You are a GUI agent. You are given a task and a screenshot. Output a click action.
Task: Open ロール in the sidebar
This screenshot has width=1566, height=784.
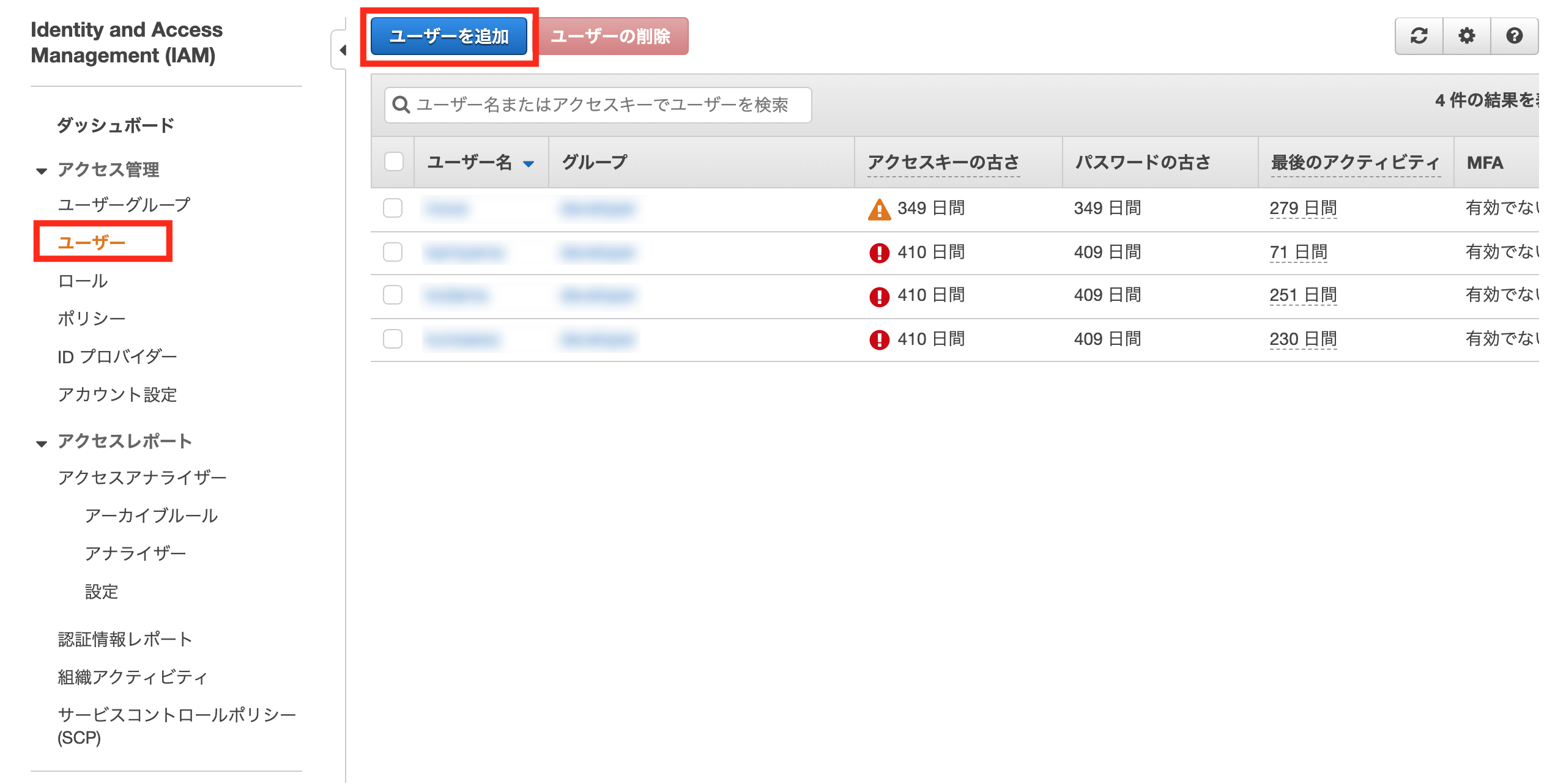[x=83, y=281]
